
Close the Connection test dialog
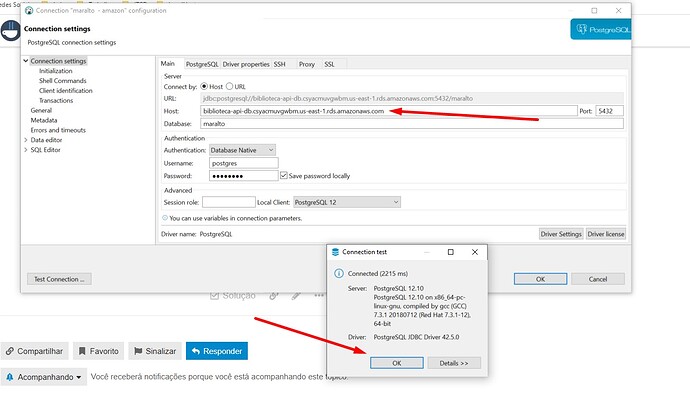[475, 252]
